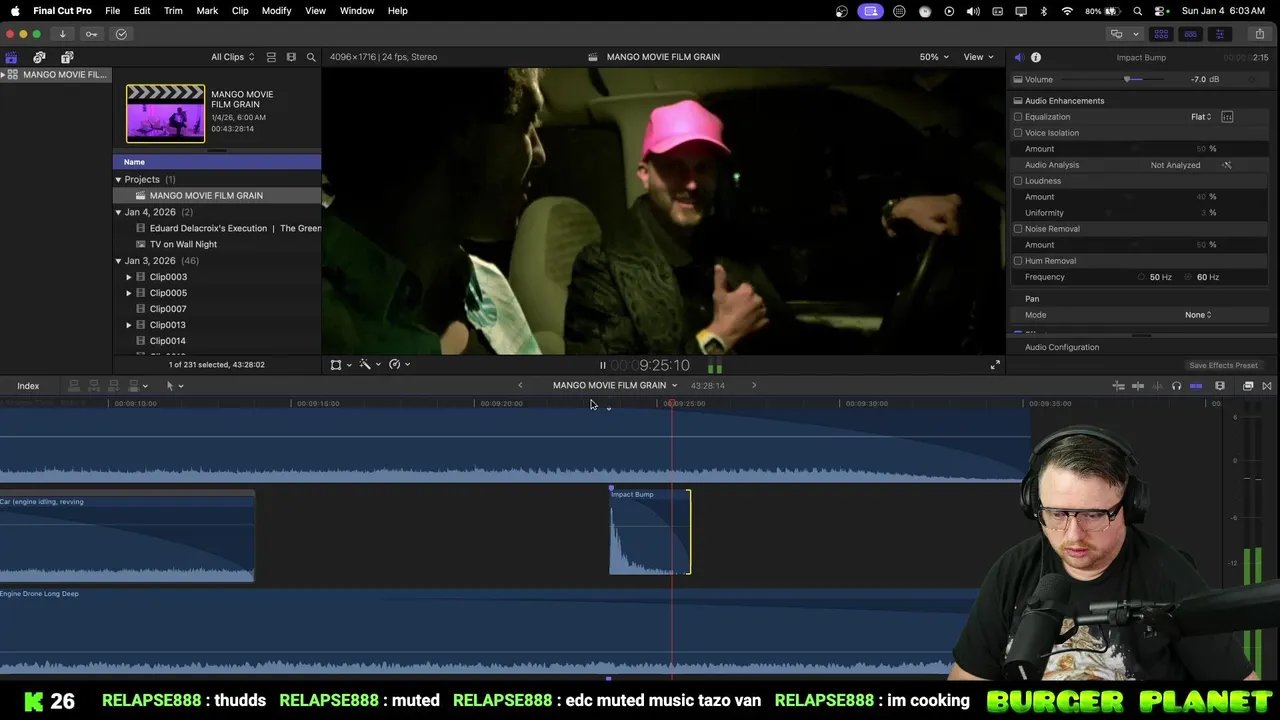Open Photos and Audio sidebar
The height and width of the screenshot is (720, 1280).
point(39,57)
